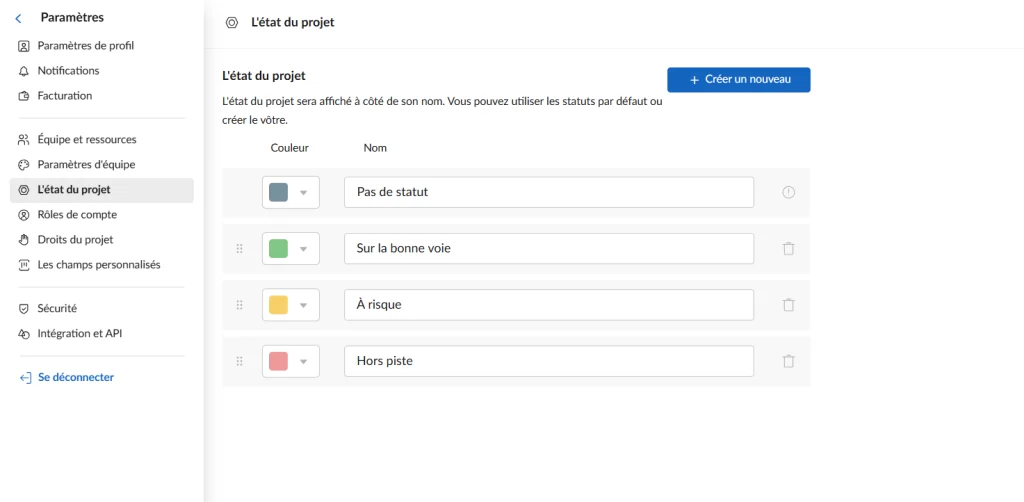Click the yellow color swatch for À risque
This screenshot has height=502, width=1024.
pos(278,305)
